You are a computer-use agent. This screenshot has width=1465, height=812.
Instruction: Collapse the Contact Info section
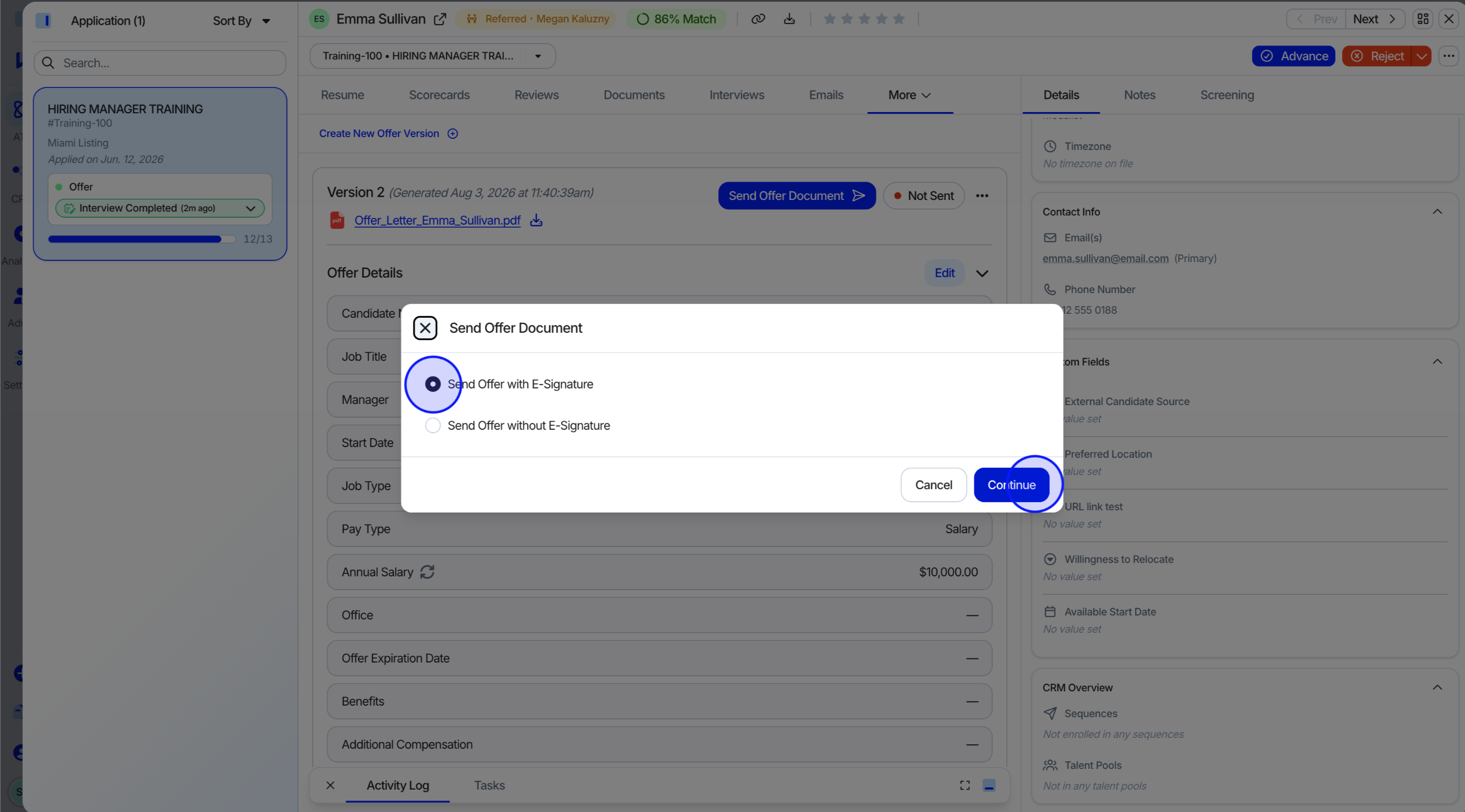[1437, 211]
